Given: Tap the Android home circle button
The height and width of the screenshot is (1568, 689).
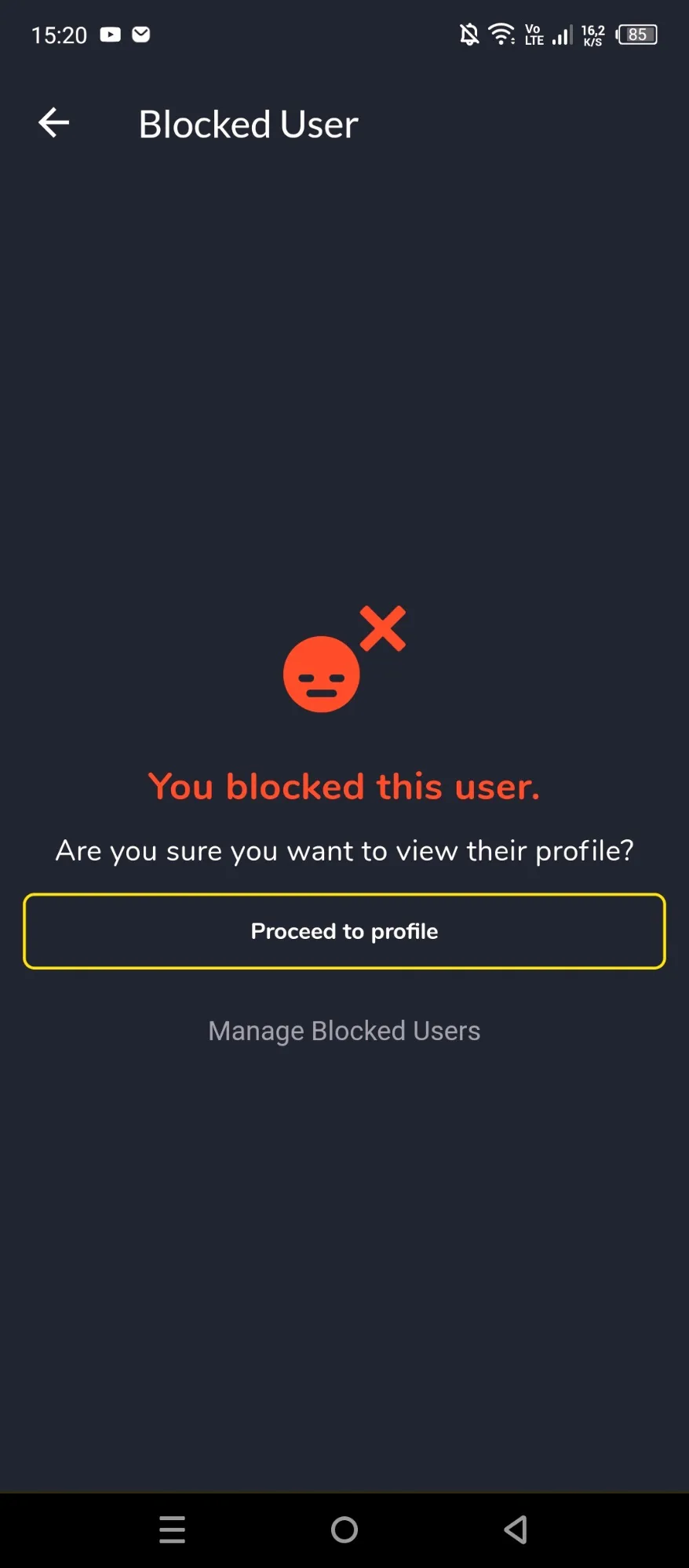Looking at the screenshot, I should [x=344, y=1530].
